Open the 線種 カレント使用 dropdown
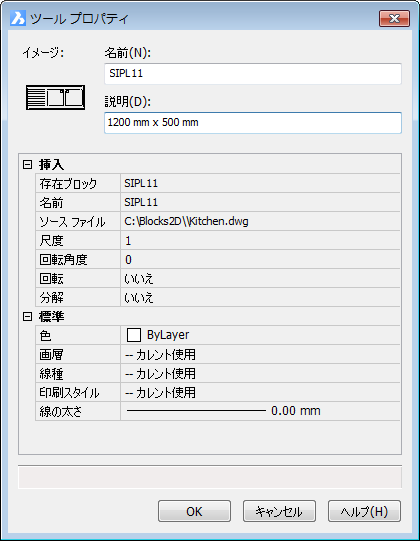The height and width of the screenshot is (541, 420). [x=260, y=373]
